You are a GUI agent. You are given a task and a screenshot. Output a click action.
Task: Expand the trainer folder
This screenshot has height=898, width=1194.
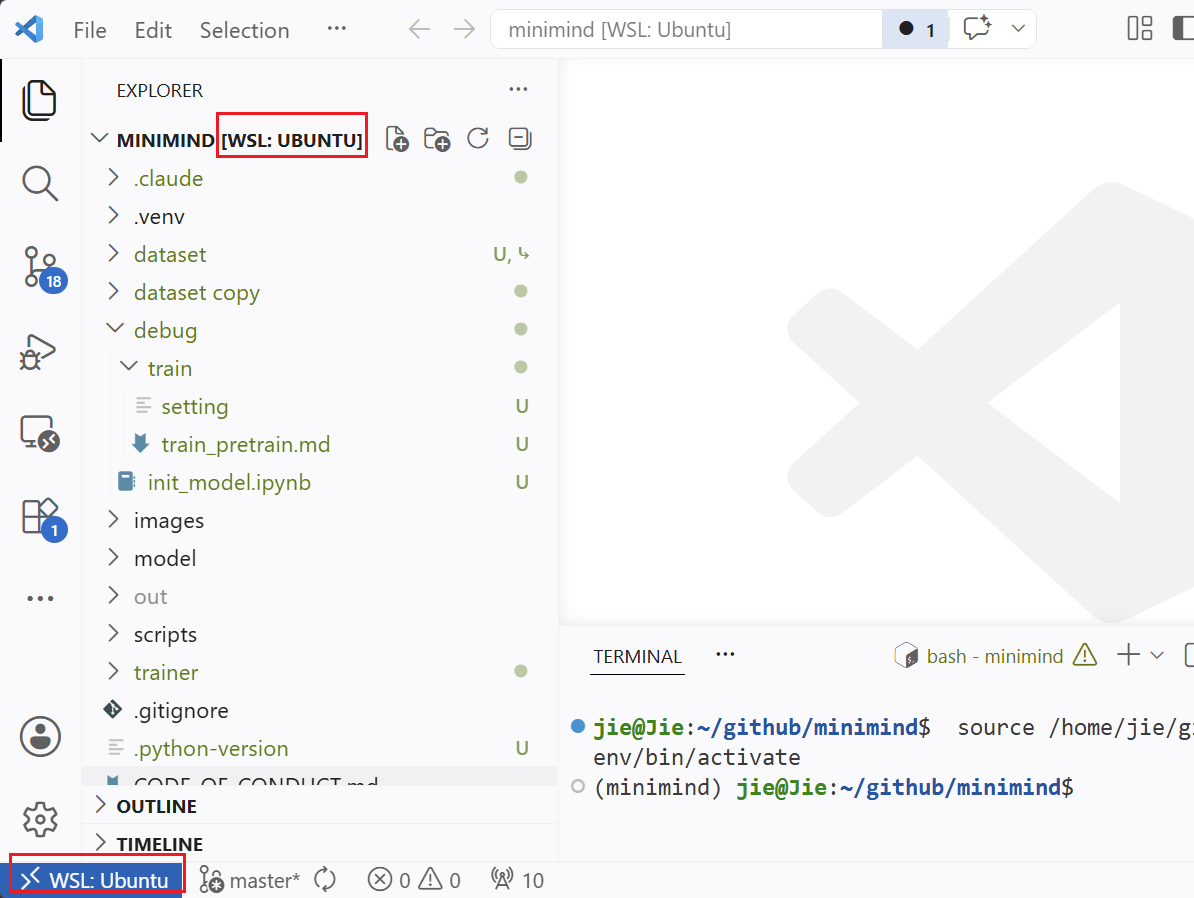320,673
